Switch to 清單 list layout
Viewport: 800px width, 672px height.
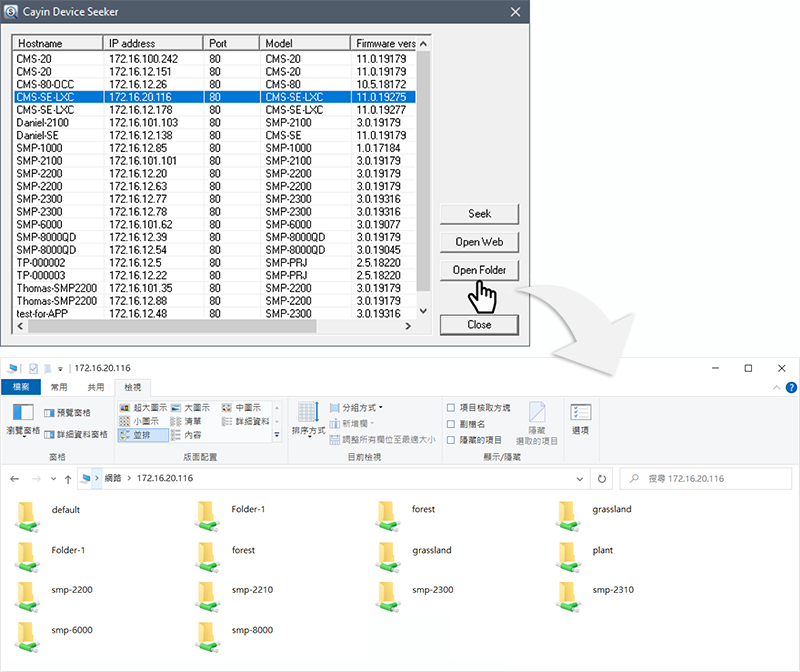click(186, 421)
